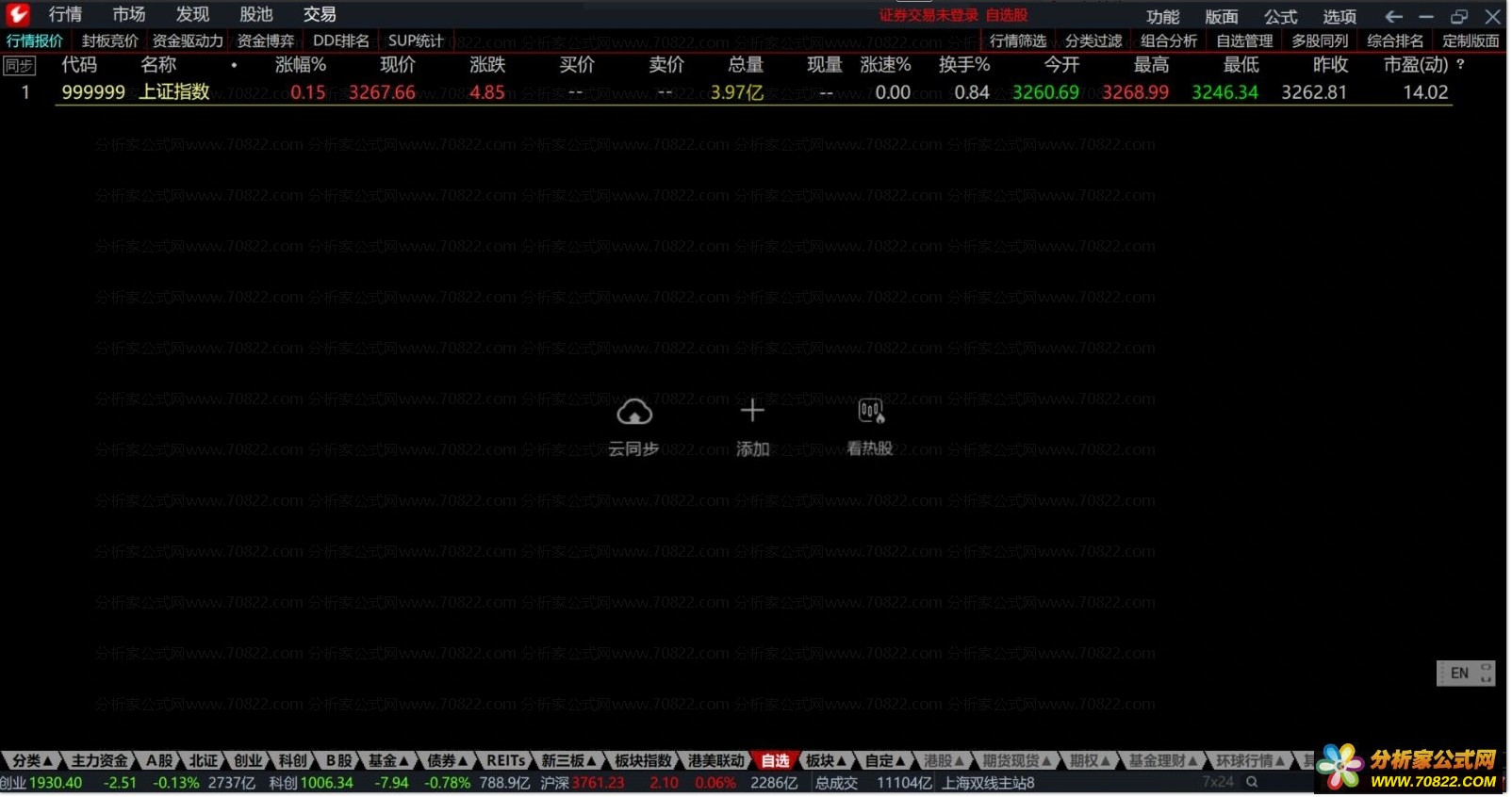Screen dimensions: 1512x797
Task: Switch to the SUP统计 tab
Action: pos(416,41)
